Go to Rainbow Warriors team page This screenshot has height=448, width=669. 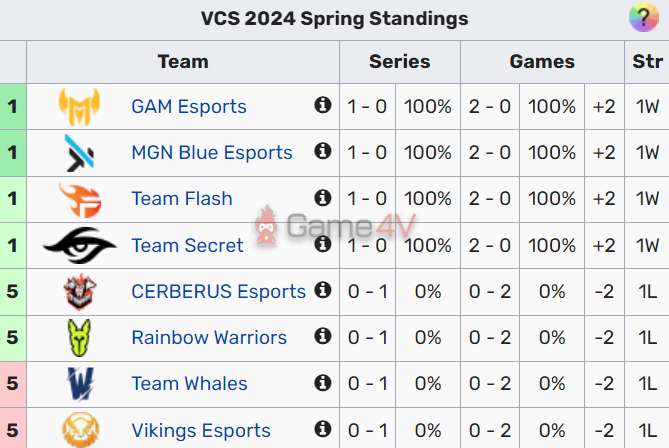pyautogui.click(x=209, y=337)
